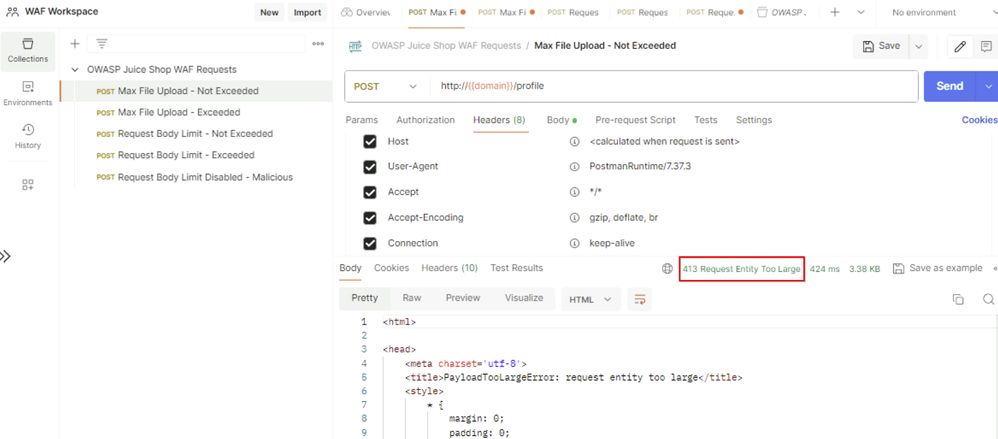Click the info icon next to User-Agent

575,167
